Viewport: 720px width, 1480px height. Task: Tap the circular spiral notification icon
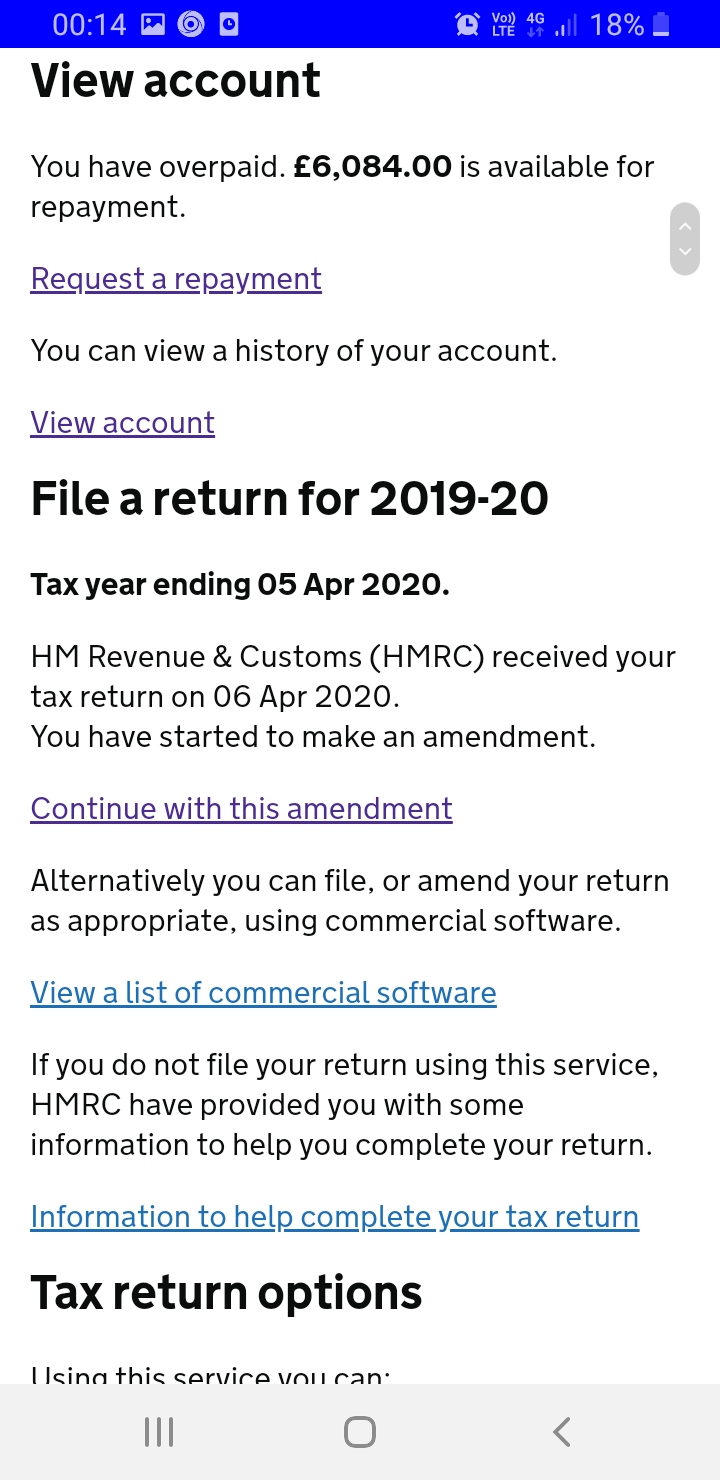(191, 24)
